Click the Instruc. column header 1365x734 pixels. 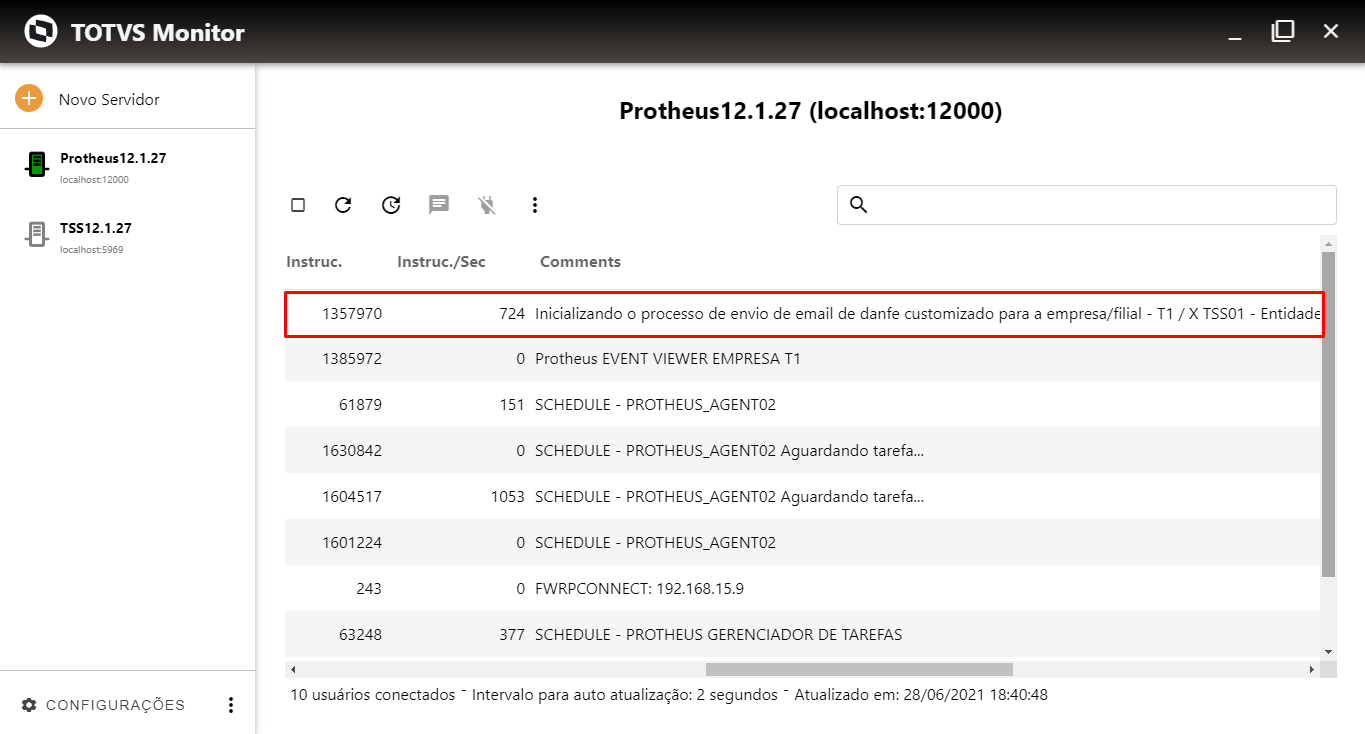click(x=314, y=262)
